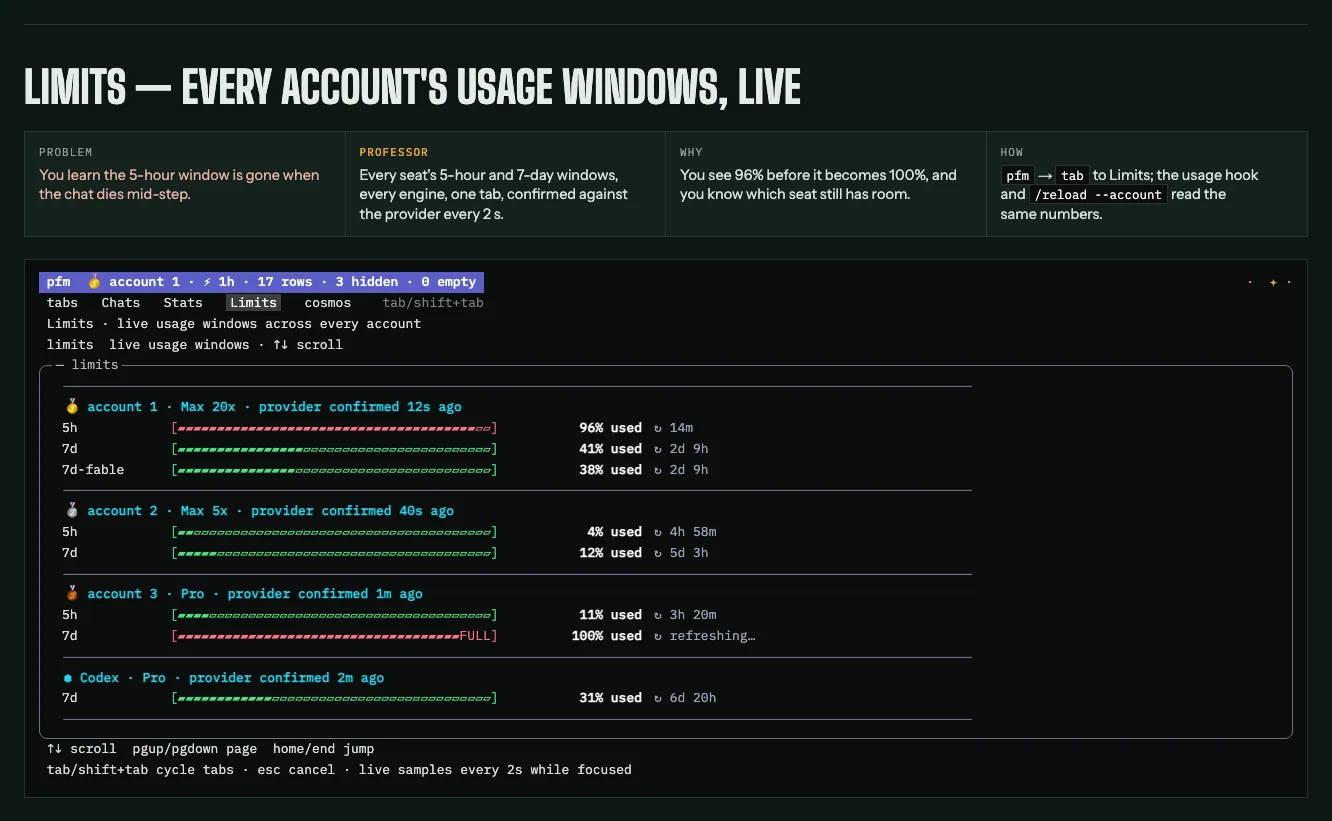Click the tab/shift+tab hint text
The image size is (1332, 821).
pos(433,303)
